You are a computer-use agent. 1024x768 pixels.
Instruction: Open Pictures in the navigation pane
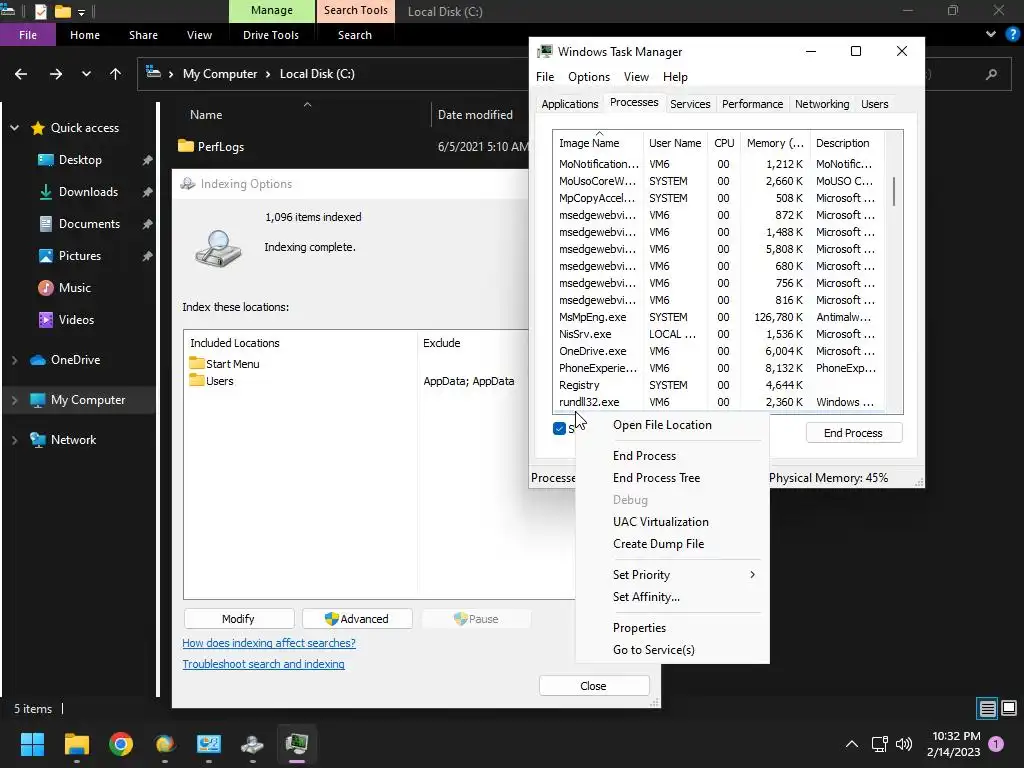80,256
